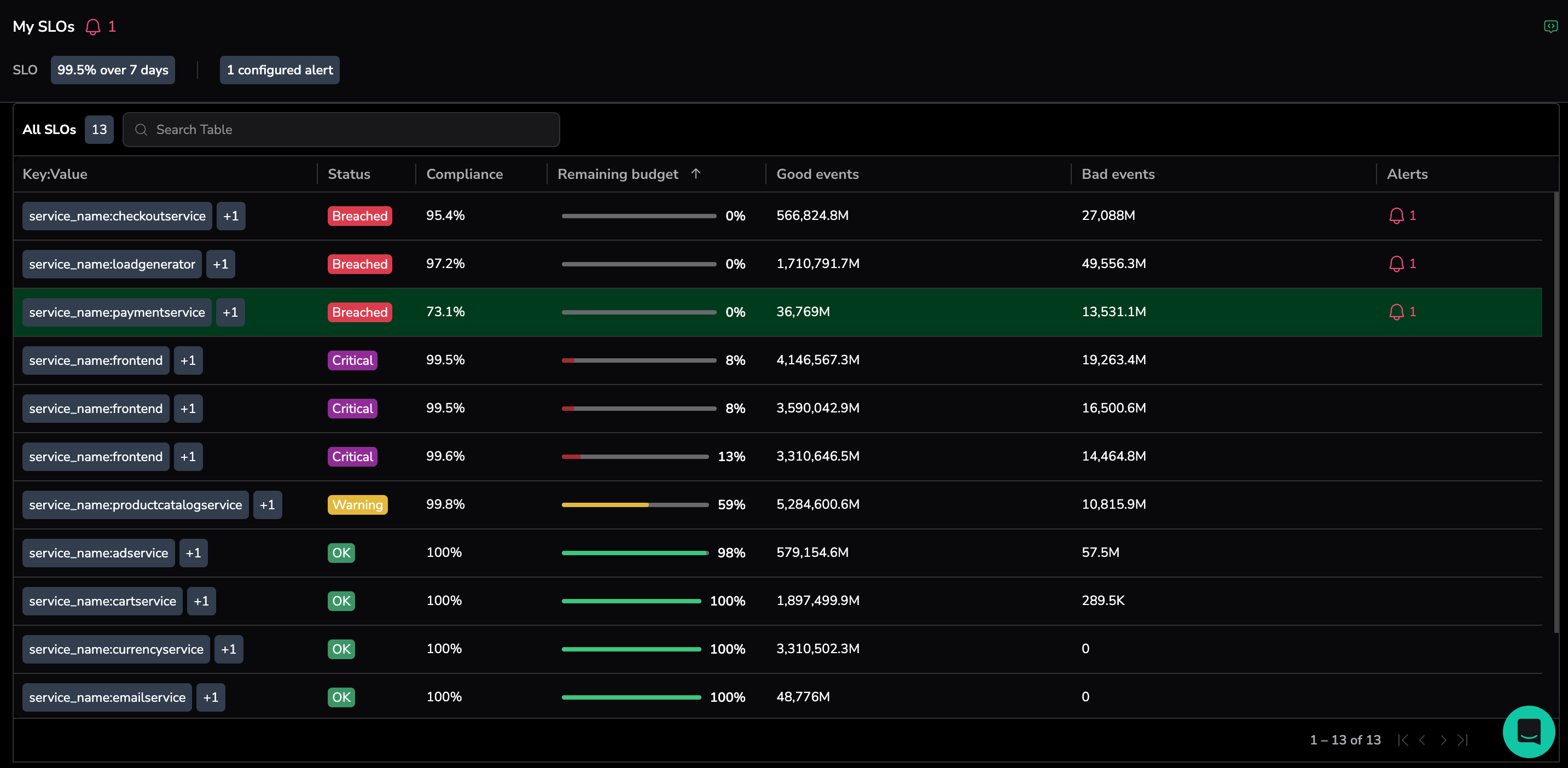The width and height of the screenshot is (1568, 768).
Task: Expand +1 tag on productcatalogservice row
Action: click(267, 504)
